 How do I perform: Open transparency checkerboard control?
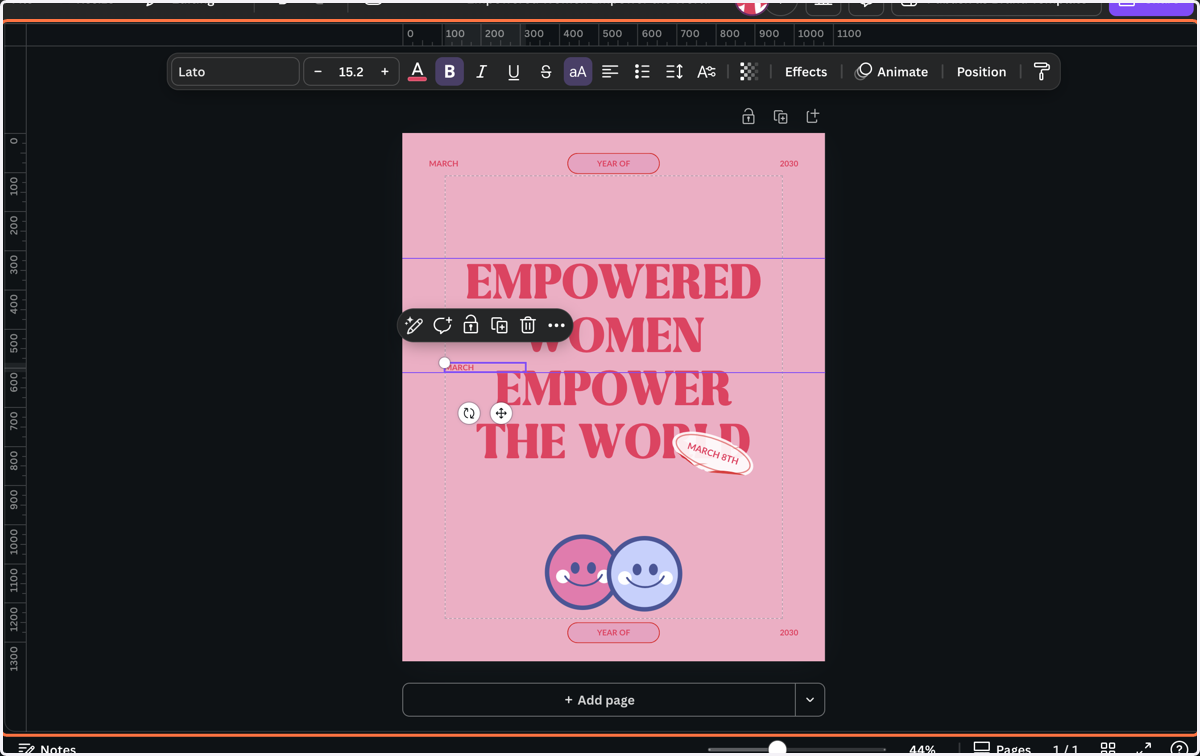click(x=748, y=72)
